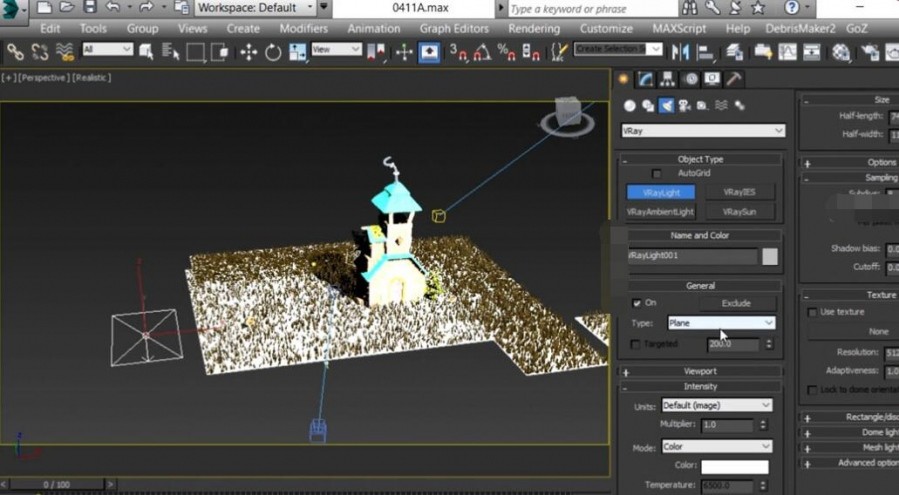
Task: Open Select by Name dialog
Action: [x=171, y=52]
